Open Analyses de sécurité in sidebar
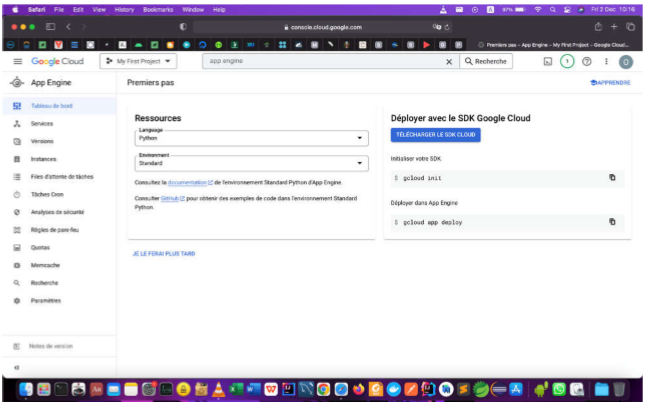647x402 pixels. coord(59,212)
